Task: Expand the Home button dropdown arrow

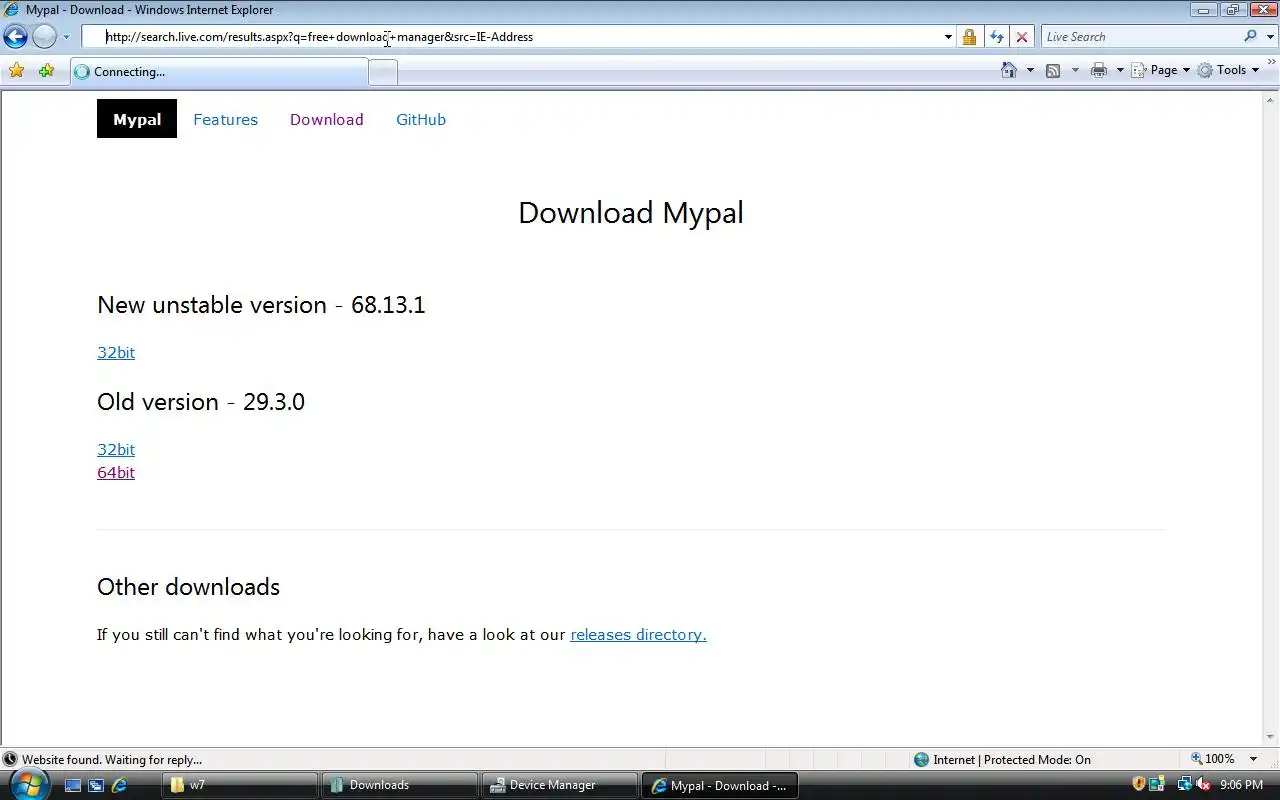Action: pyautogui.click(x=1030, y=70)
